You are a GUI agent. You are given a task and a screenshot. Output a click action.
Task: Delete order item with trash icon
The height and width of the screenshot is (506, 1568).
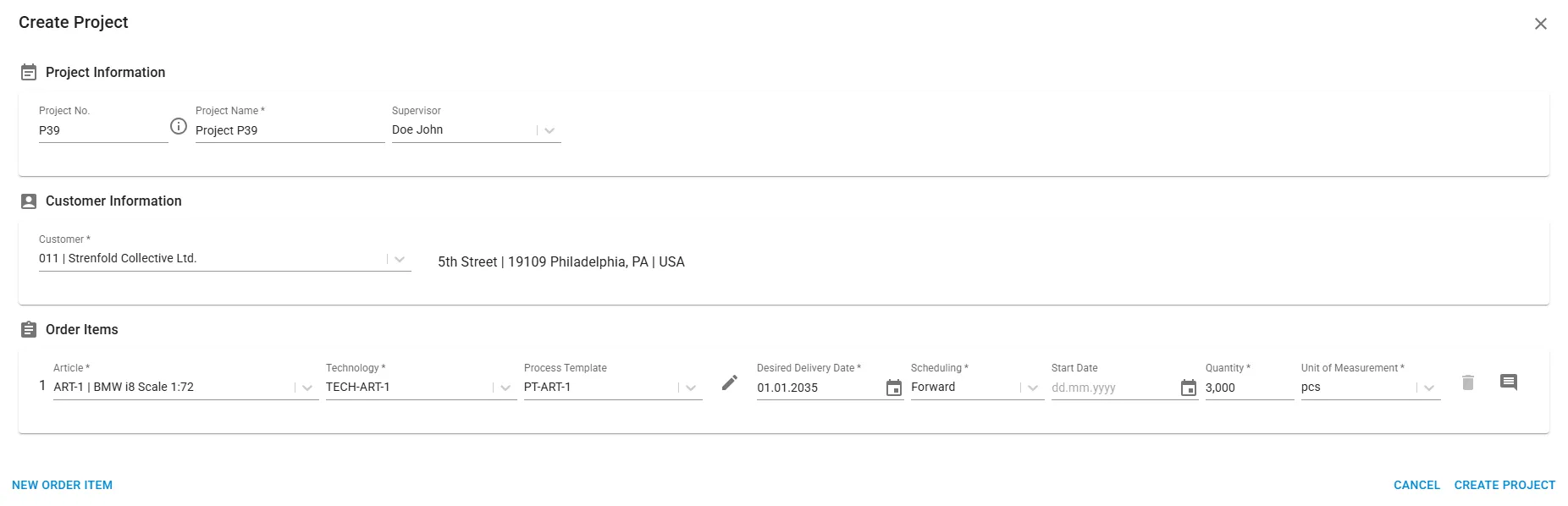(1468, 382)
